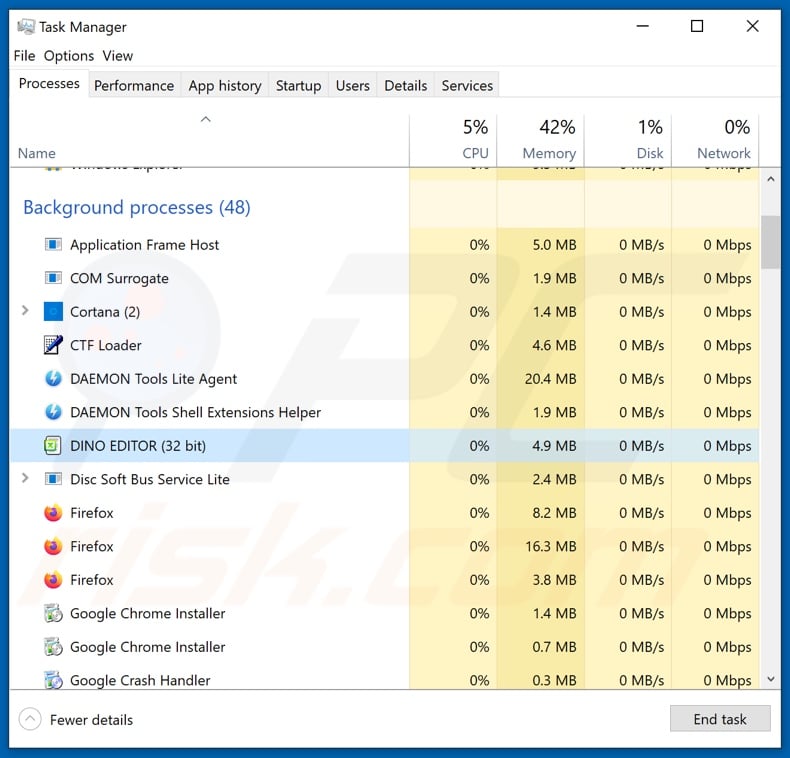Viewport: 790px width, 758px height.
Task: Click the DAEMON Tools Lite Agent icon
Action: (53, 379)
